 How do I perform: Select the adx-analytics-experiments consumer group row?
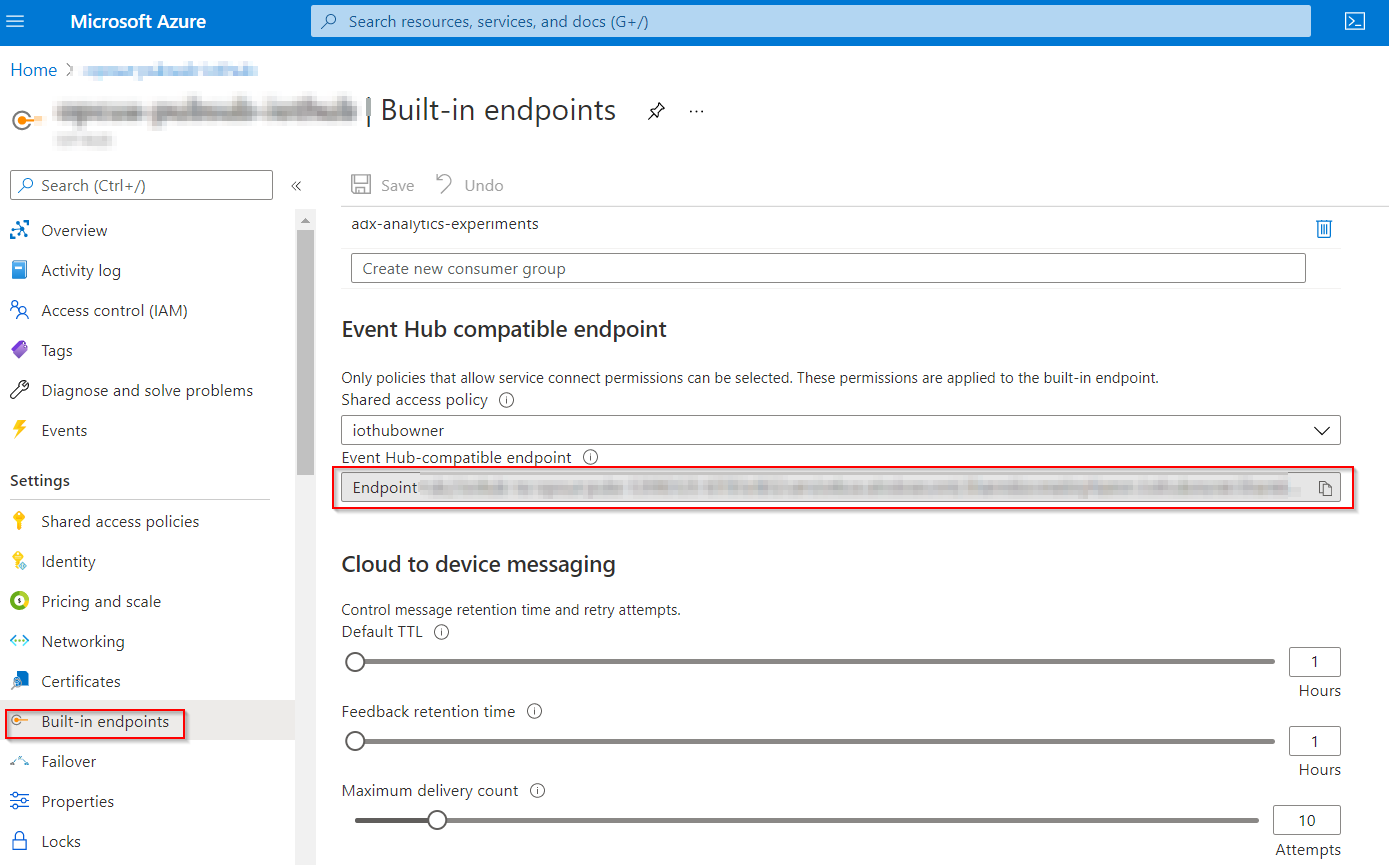(x=841, y=227)
